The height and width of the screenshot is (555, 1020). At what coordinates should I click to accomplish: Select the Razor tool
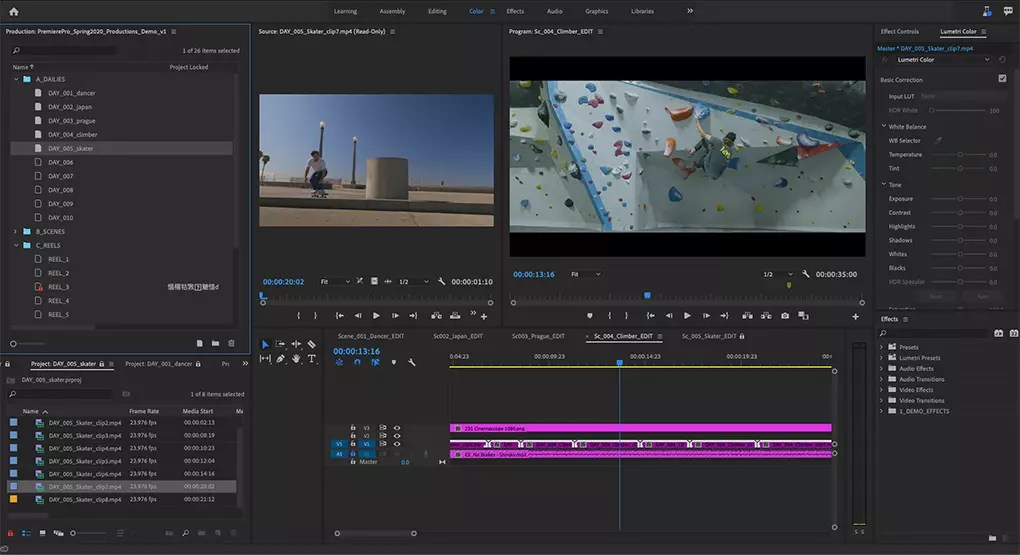click(312, 344)
